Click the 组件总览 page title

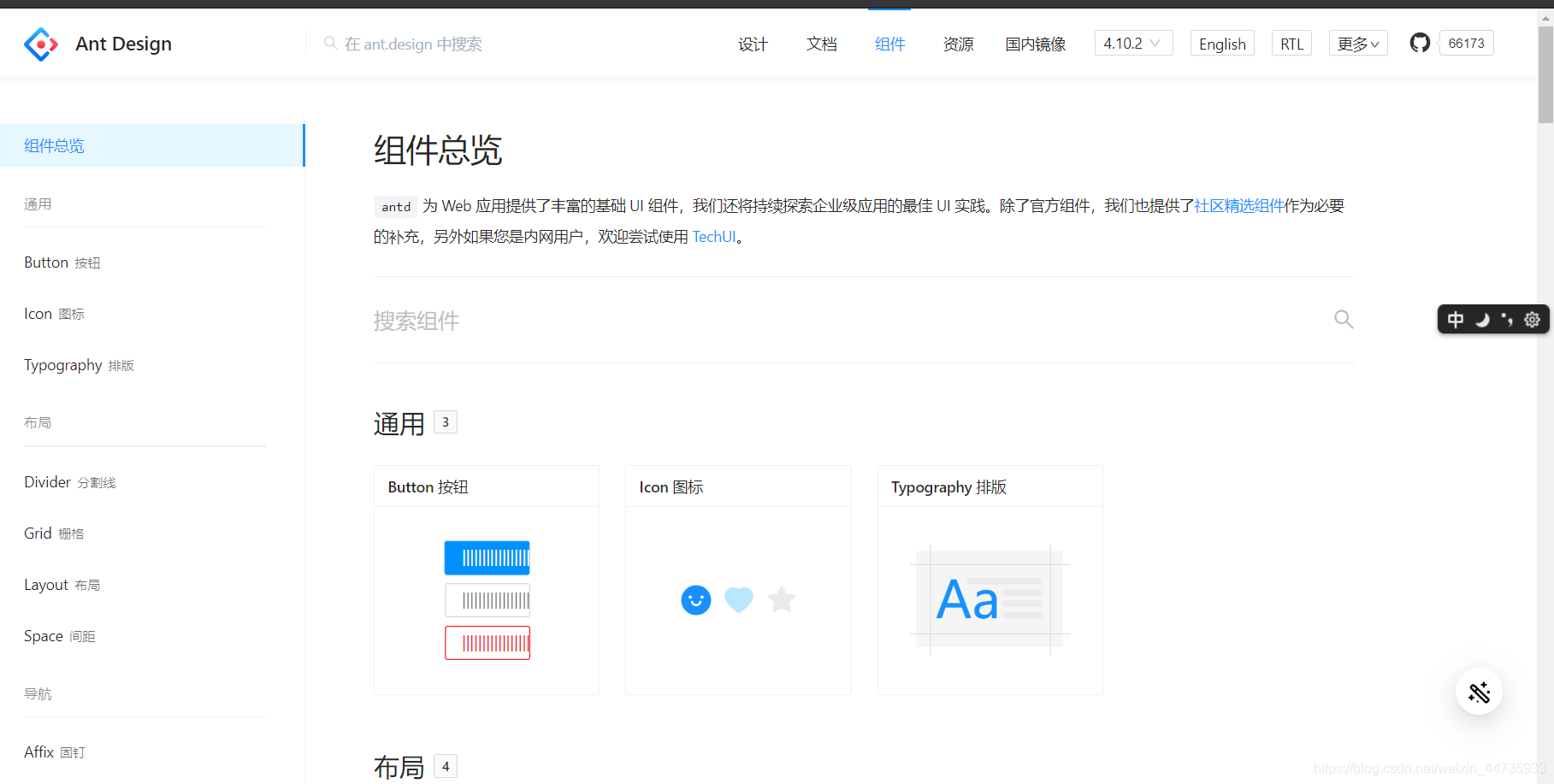[438, 150]
